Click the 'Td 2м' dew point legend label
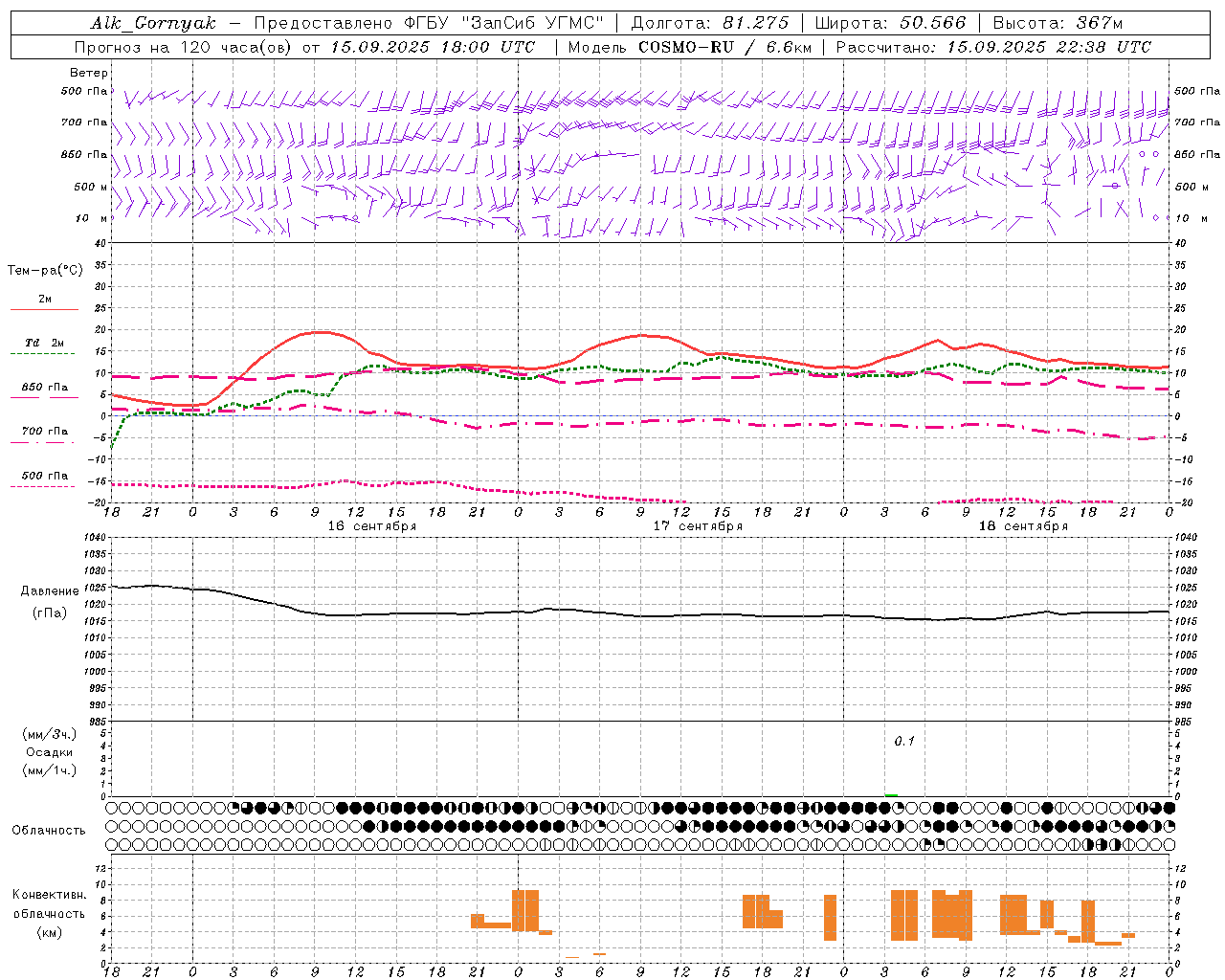Image resolution: width=1225 pixels, height=980 pixels. tap(44, 343)
